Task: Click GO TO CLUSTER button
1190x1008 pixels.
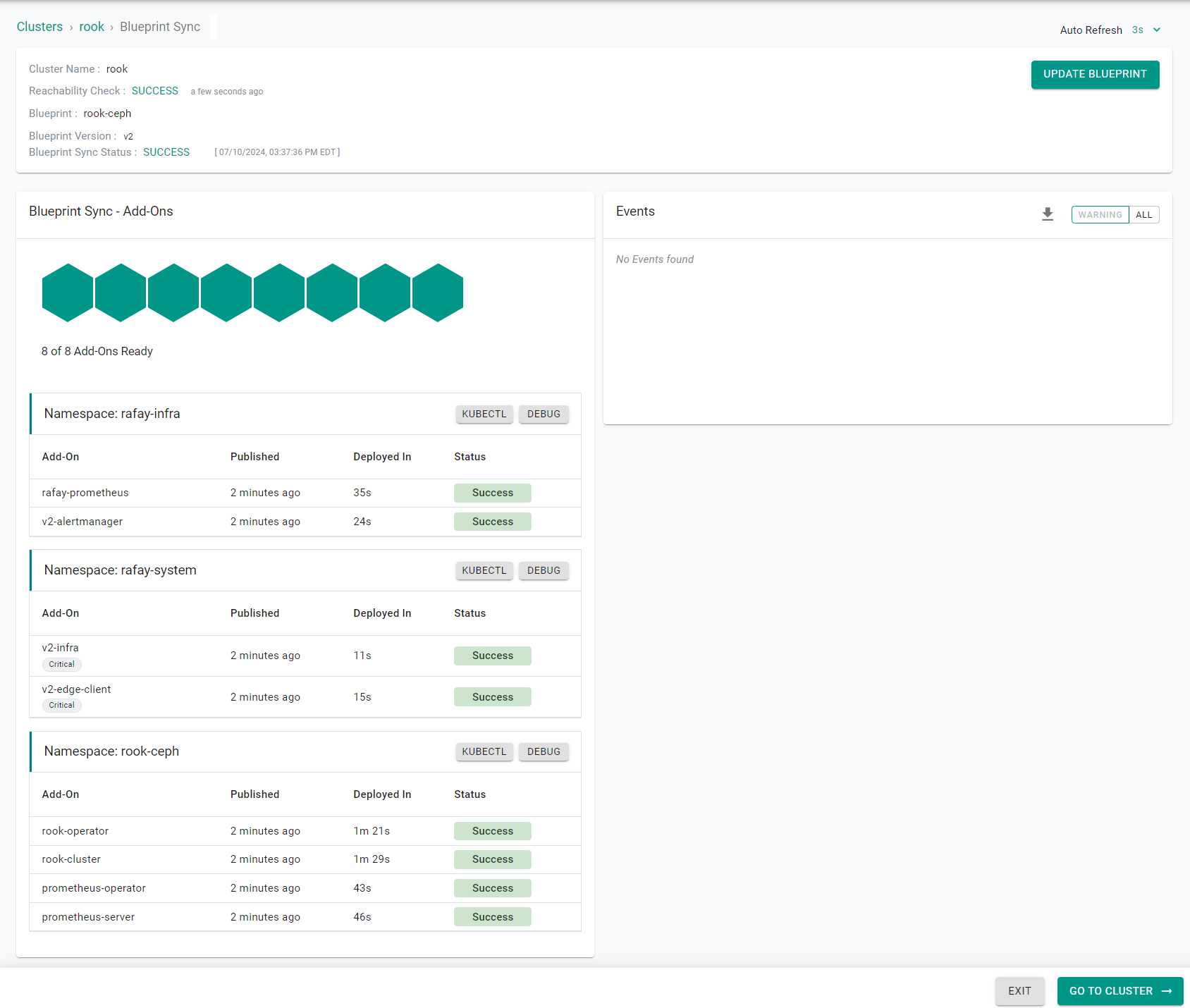Action: (1120, 991)
